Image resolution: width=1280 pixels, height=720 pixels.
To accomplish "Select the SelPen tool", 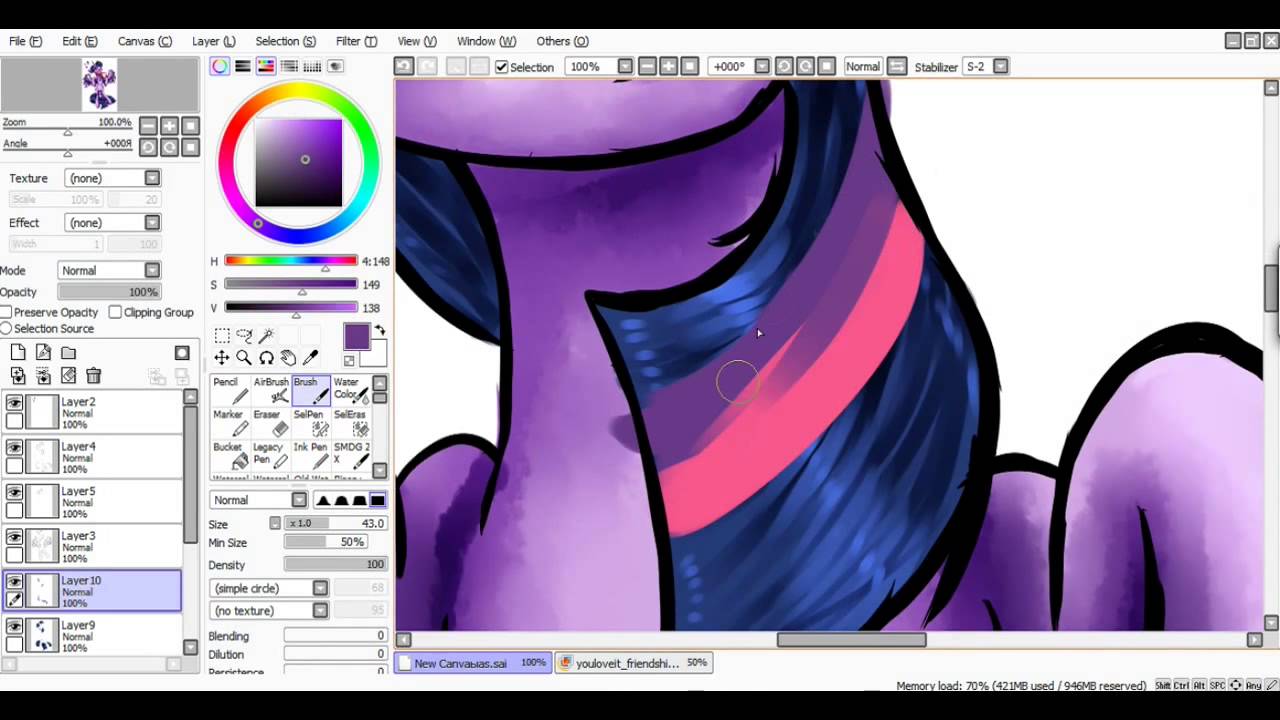I will 310,423.
